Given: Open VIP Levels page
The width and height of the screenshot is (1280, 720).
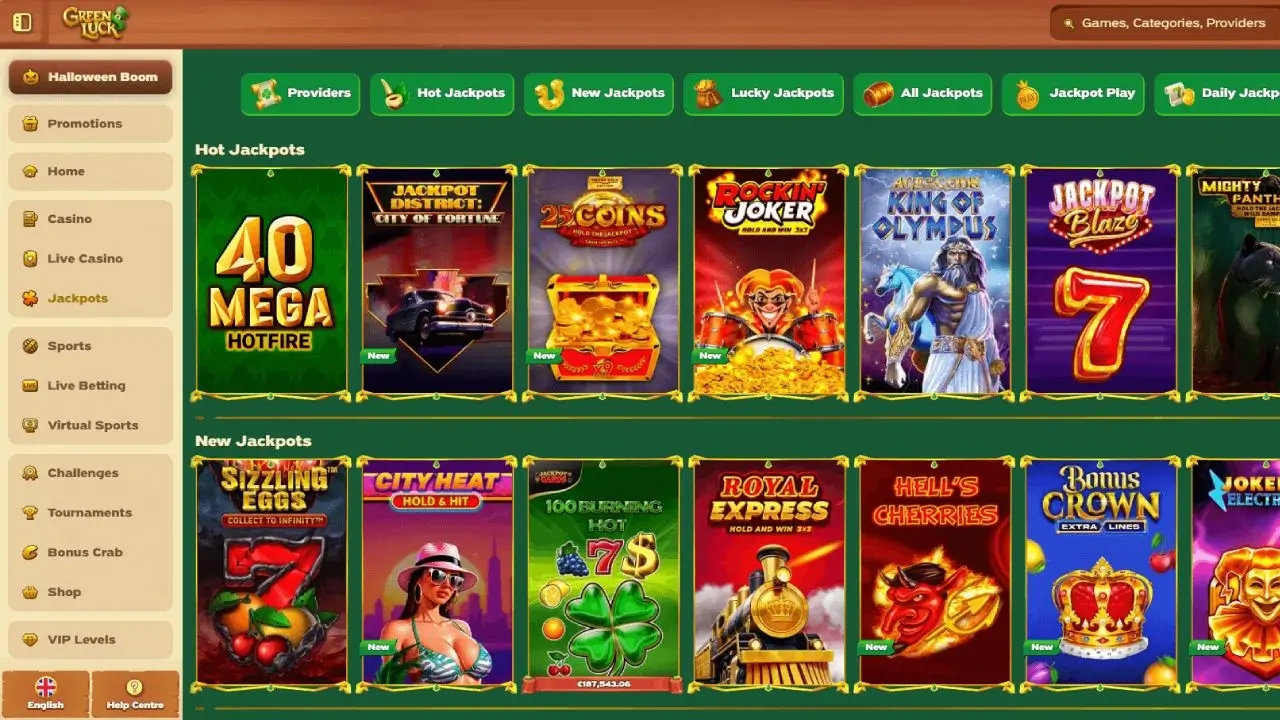Looking at the screenshot, I should 90,640.
